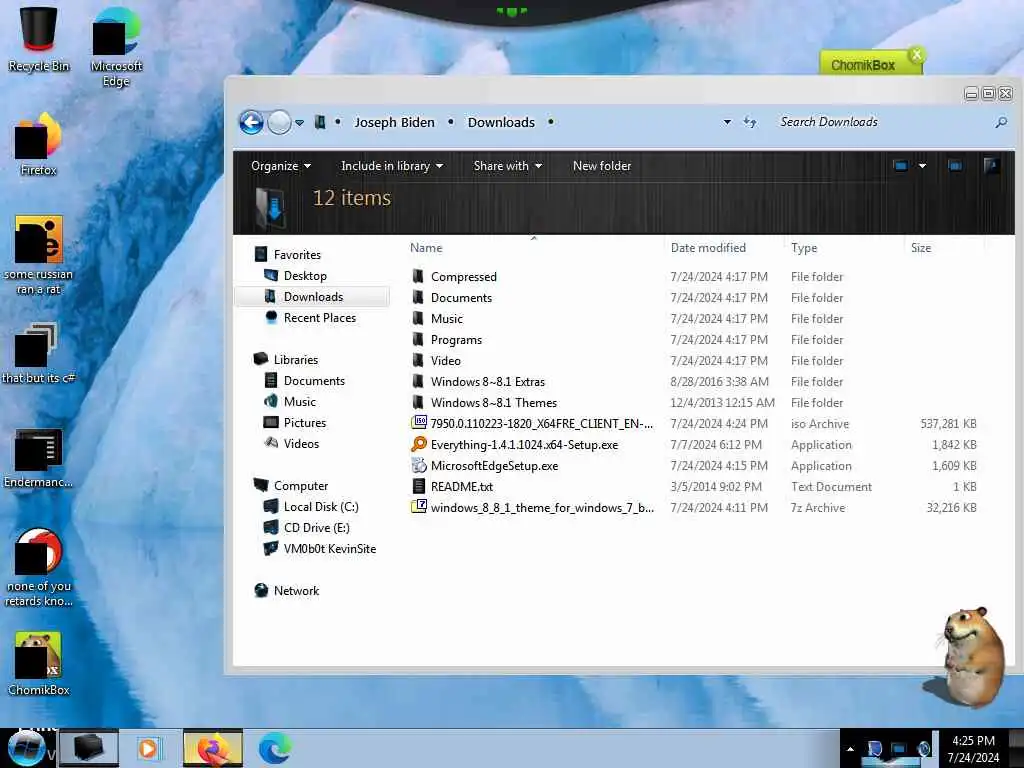1024x768 pixels.
Task: Select Everything-1.4.1.1024.x64-Setup.exe
Action: [524, 444]
